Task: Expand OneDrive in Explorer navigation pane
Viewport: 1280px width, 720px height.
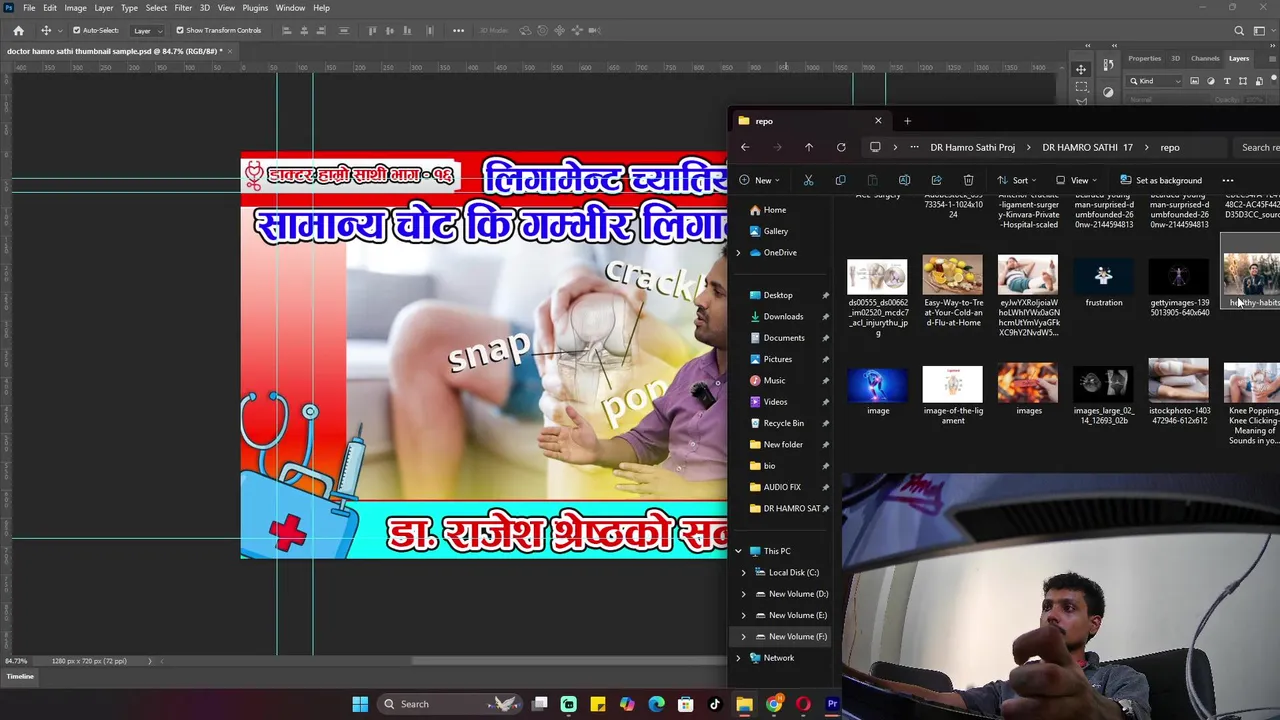Action: click(x=738, y=253)
